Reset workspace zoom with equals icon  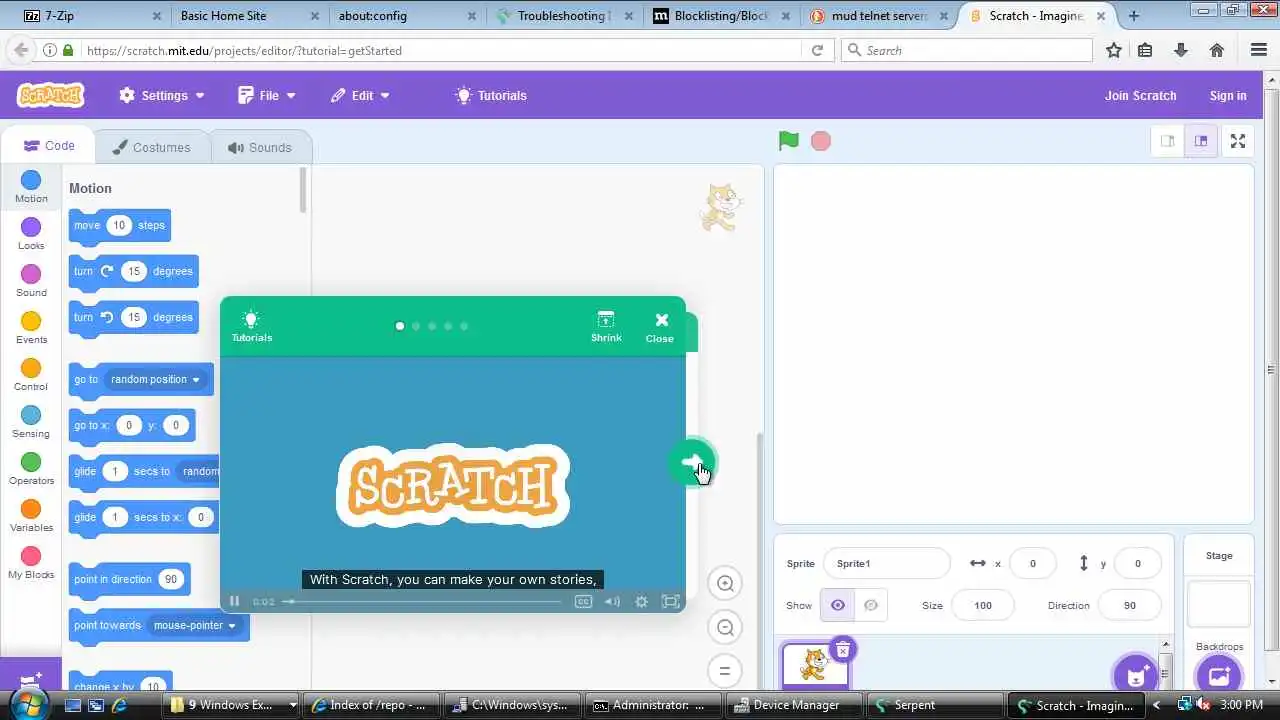point(726,671)
